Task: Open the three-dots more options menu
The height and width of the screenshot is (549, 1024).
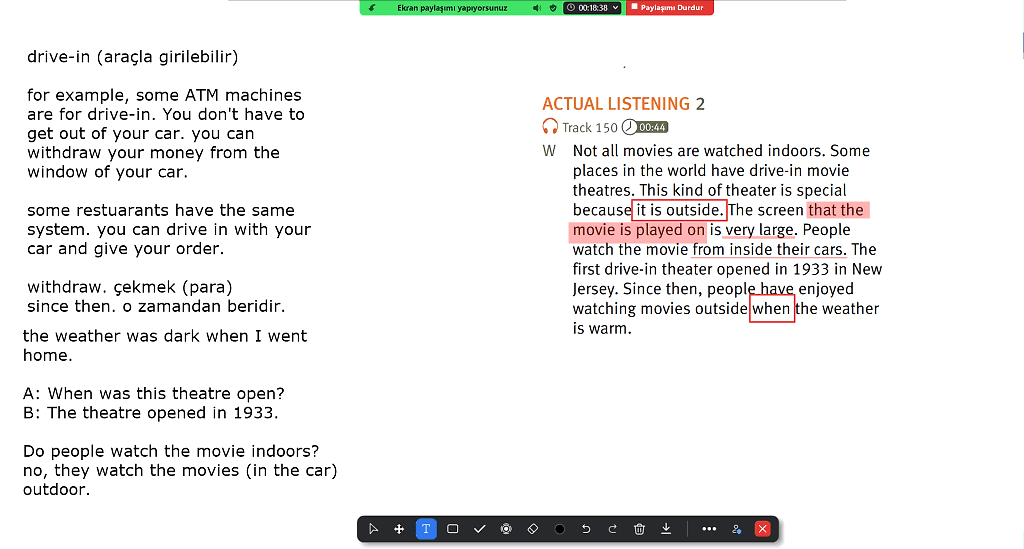Action: (709, 529)
